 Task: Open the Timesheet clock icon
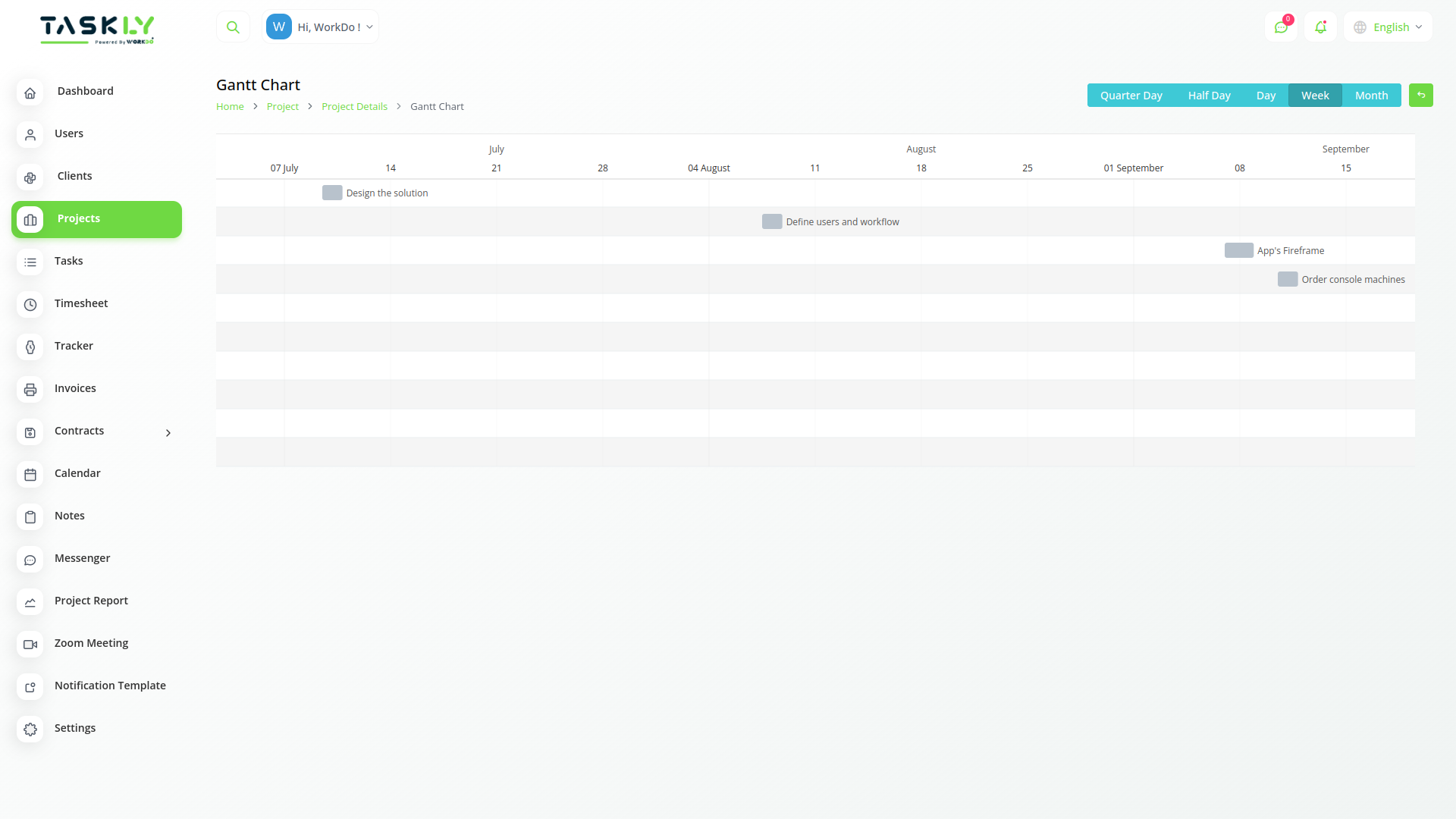click(30, 305)
